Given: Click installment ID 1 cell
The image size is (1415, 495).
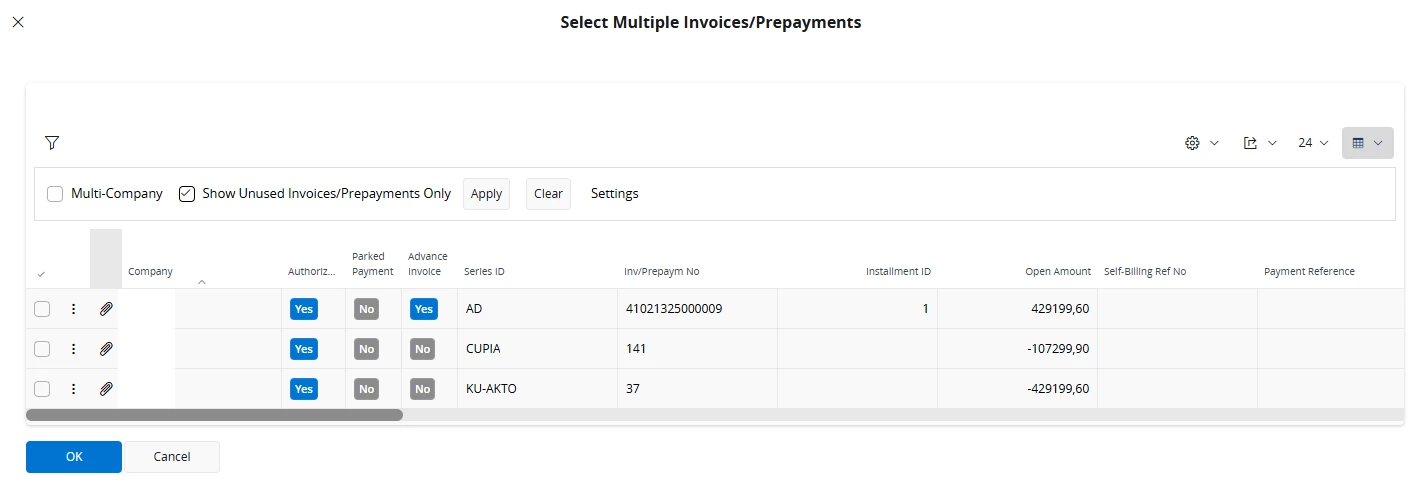Looking at the screenshot, I should pos(857,309).
